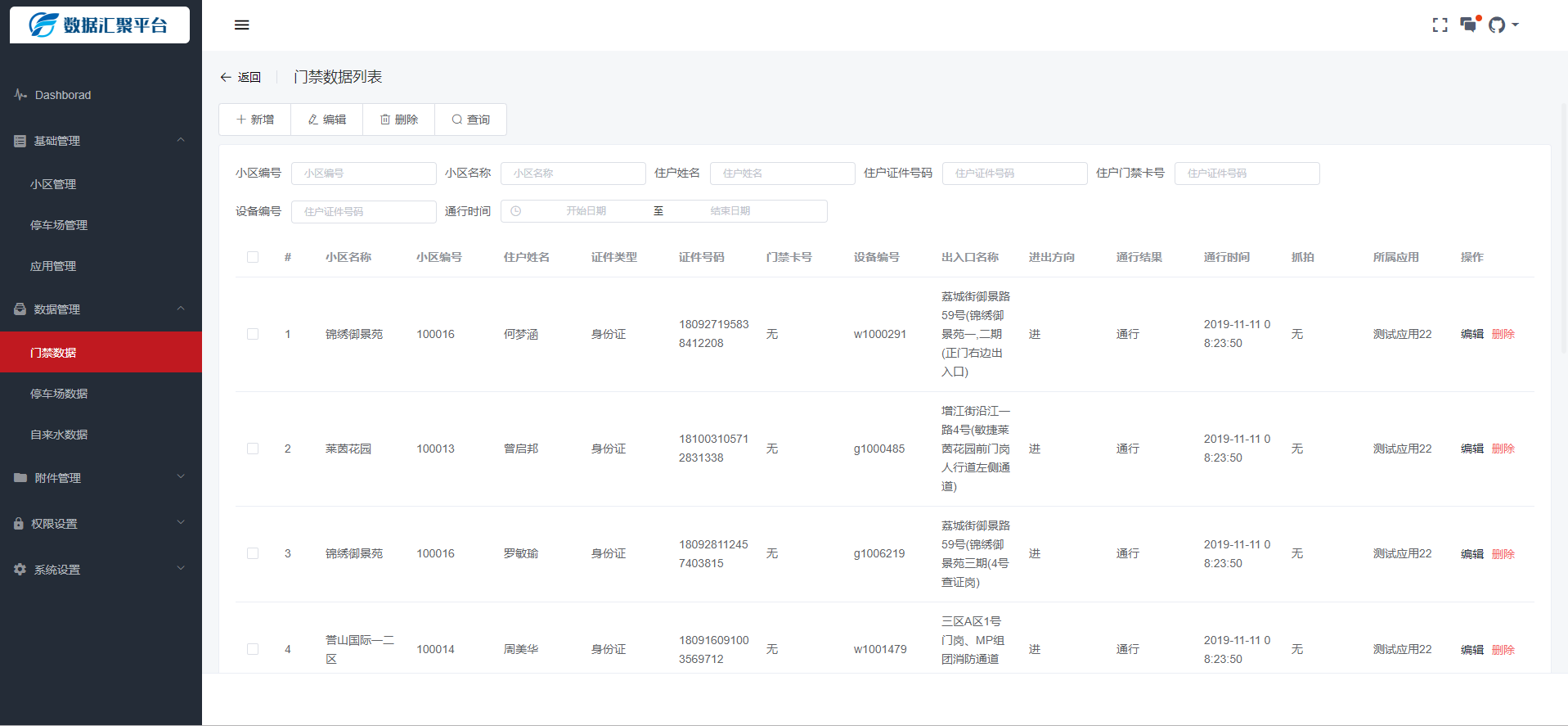Click the clock icon in date range
The width and height of the screenshot is (1568, 726).
515,211
